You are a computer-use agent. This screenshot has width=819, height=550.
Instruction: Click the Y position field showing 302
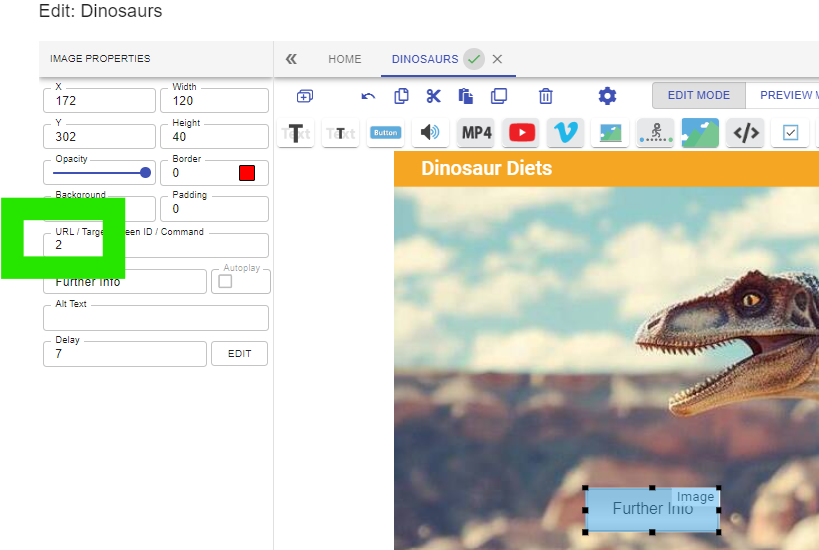(99, 136)
